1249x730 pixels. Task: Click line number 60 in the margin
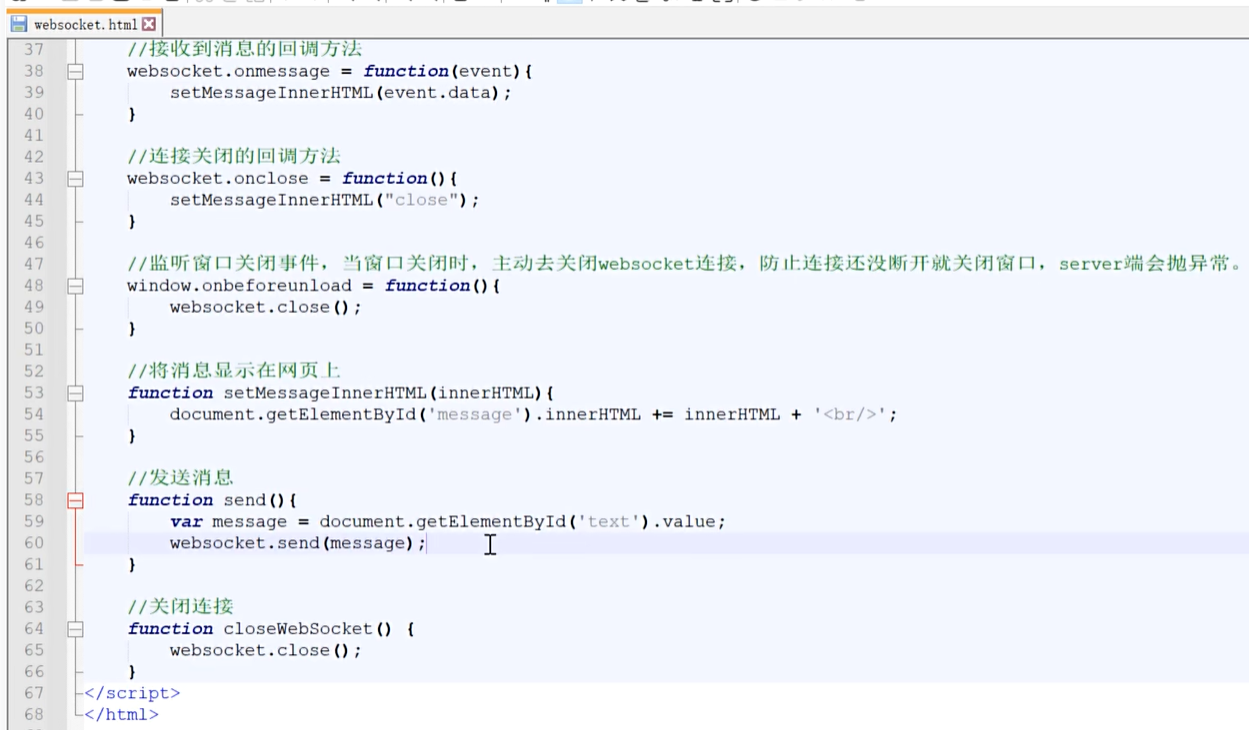tap(34, 543)
